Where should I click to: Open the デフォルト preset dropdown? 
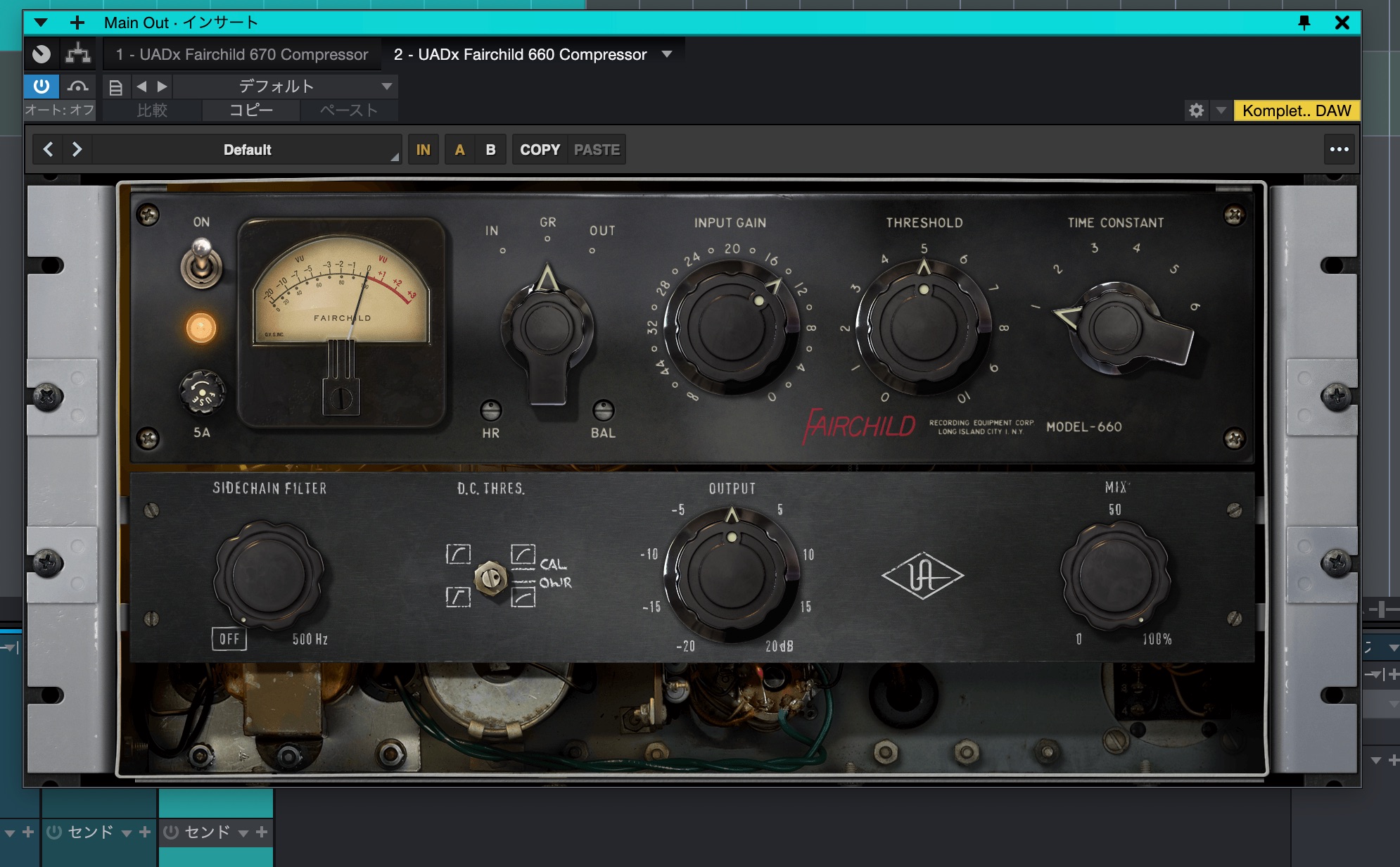(x=285, y=87)
